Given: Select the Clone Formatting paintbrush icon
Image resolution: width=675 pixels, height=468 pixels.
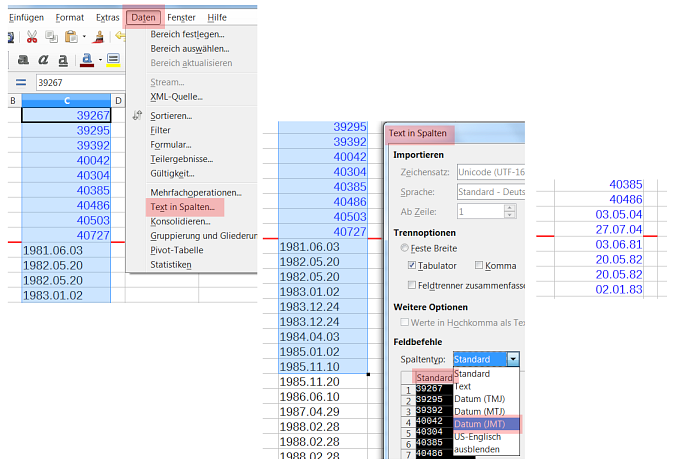Looking at the screenshot, I should [x=99, y=37].
